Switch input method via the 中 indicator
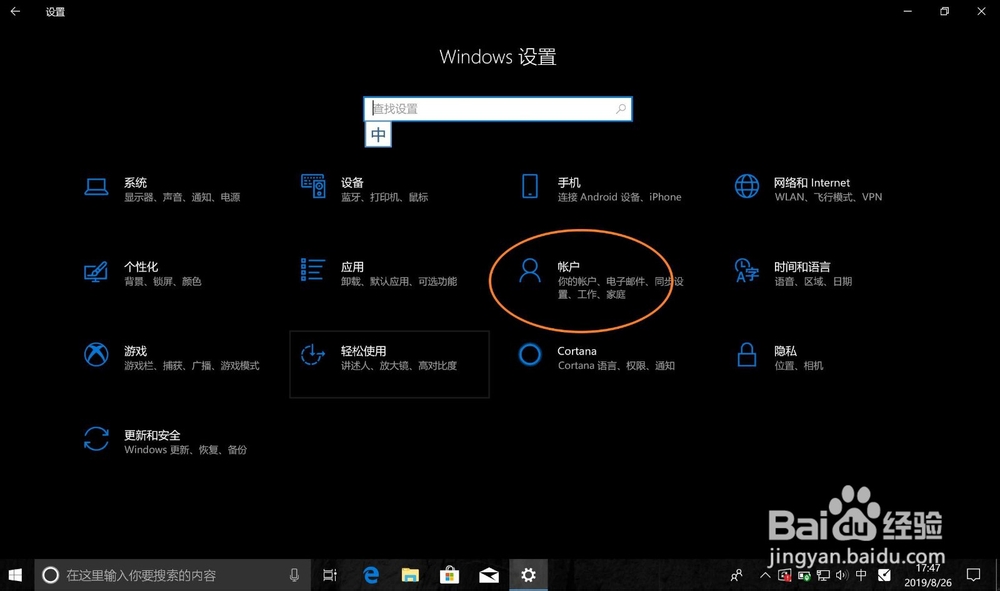The image size is (1000, 591). [x=378, y=134]
